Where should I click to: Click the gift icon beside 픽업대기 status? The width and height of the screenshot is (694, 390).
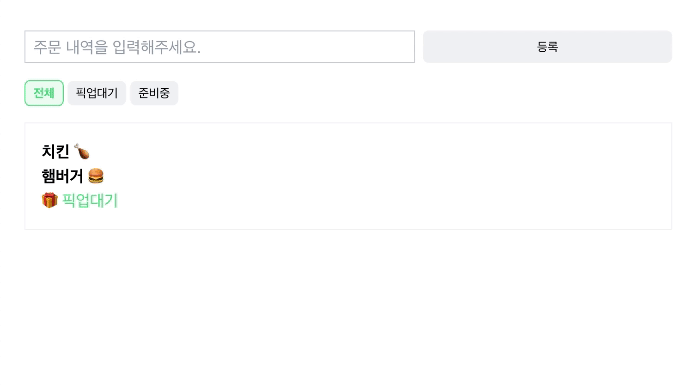tap(50, 200)
